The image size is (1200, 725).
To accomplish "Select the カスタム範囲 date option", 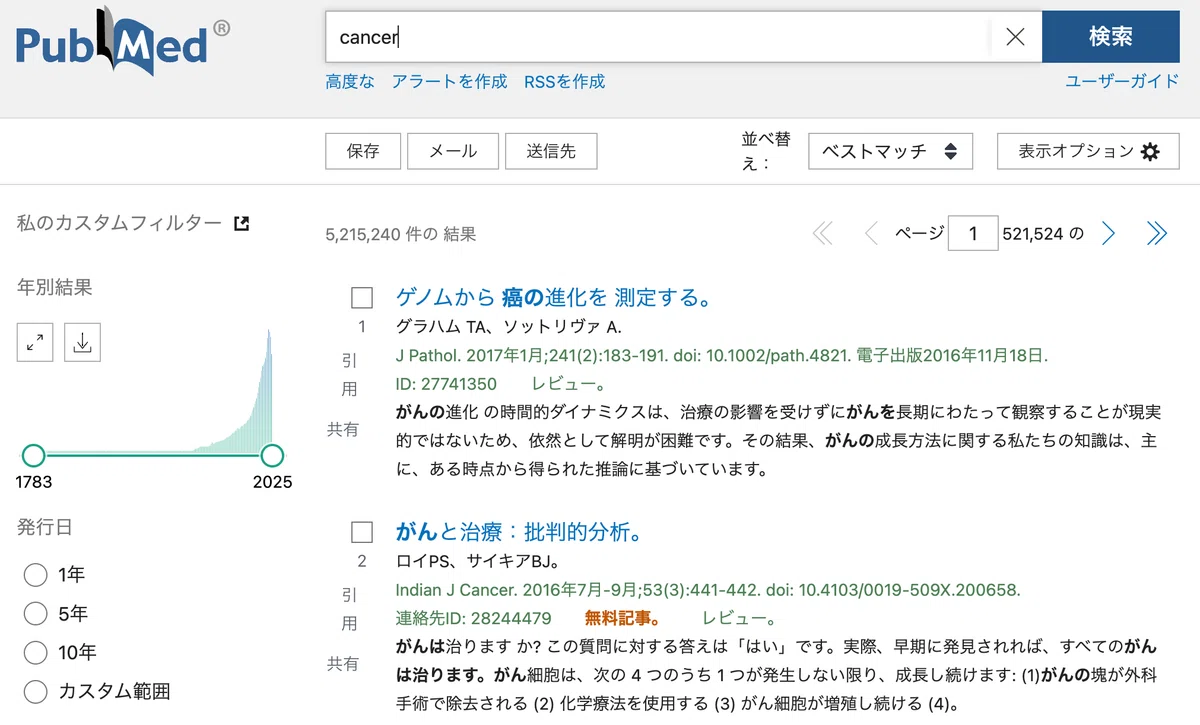I will point(35,691).
